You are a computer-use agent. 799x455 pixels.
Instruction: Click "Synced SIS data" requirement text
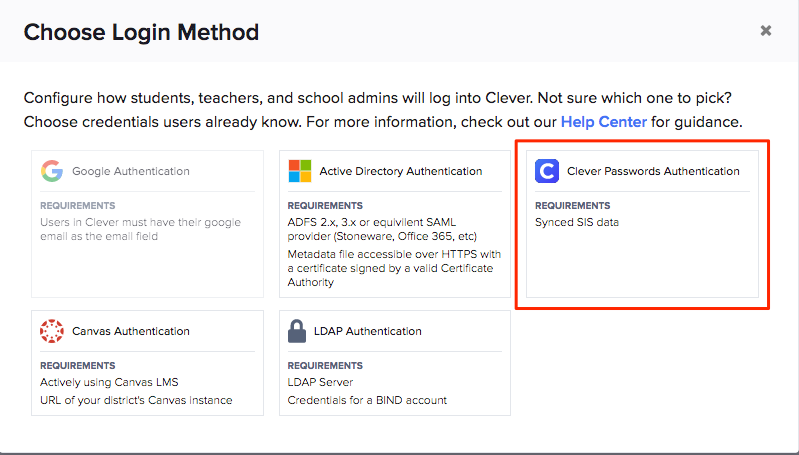click(577, 222)
